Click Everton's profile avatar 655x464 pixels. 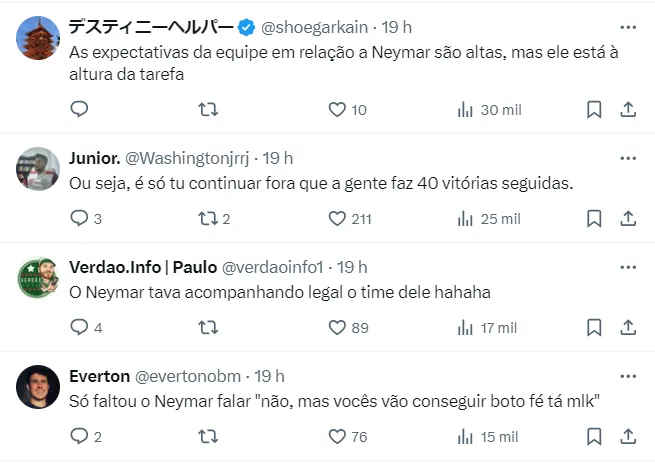[x=39, y=386]
